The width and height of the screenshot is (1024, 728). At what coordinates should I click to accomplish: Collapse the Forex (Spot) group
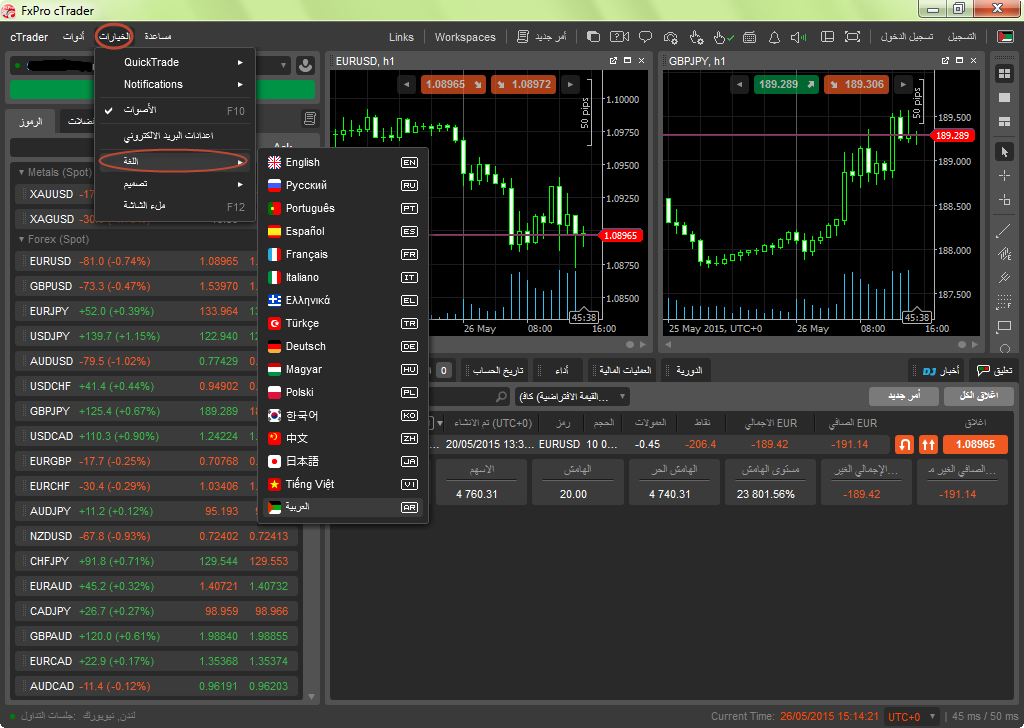pyautogui.click(x=22, y=240)
